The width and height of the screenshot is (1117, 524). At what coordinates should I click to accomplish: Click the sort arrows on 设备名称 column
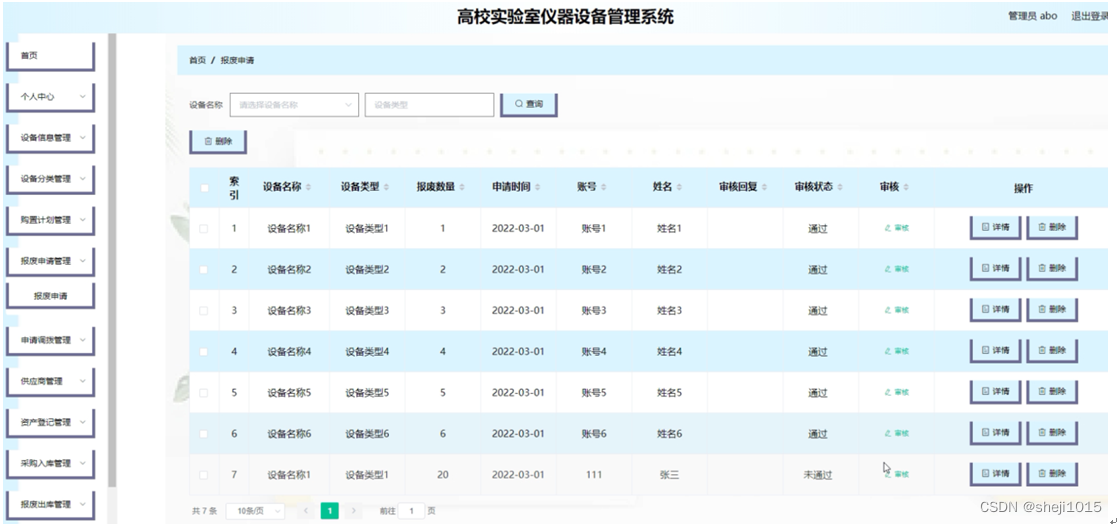(x=308, y=187)
